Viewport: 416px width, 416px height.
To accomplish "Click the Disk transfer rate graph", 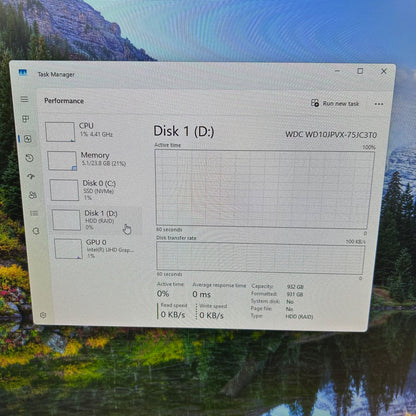I will 260,257.
